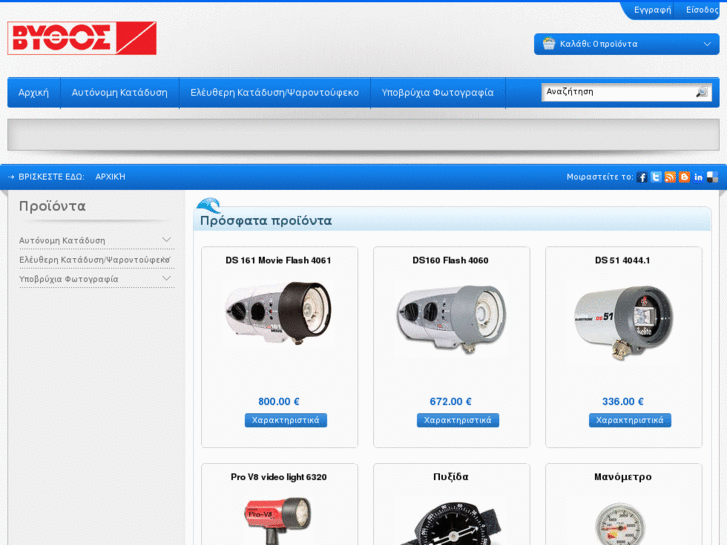Click the ΒΥΘΟΣ logo
727x545 pixels.
(82, 38)
